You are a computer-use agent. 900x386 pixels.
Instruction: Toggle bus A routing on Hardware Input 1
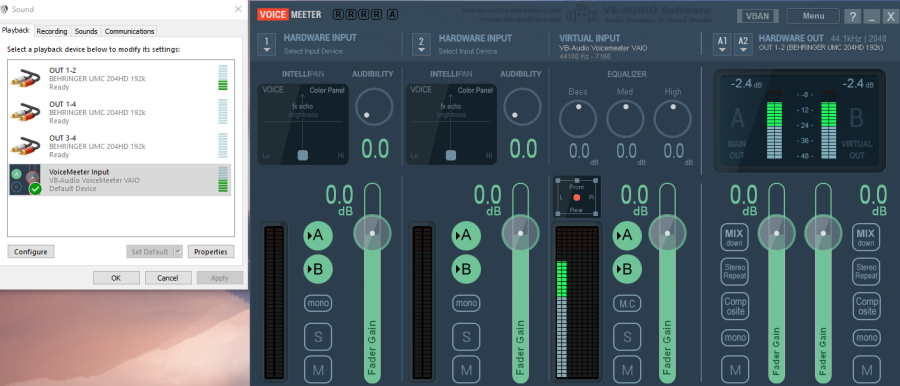pos(318,235)
